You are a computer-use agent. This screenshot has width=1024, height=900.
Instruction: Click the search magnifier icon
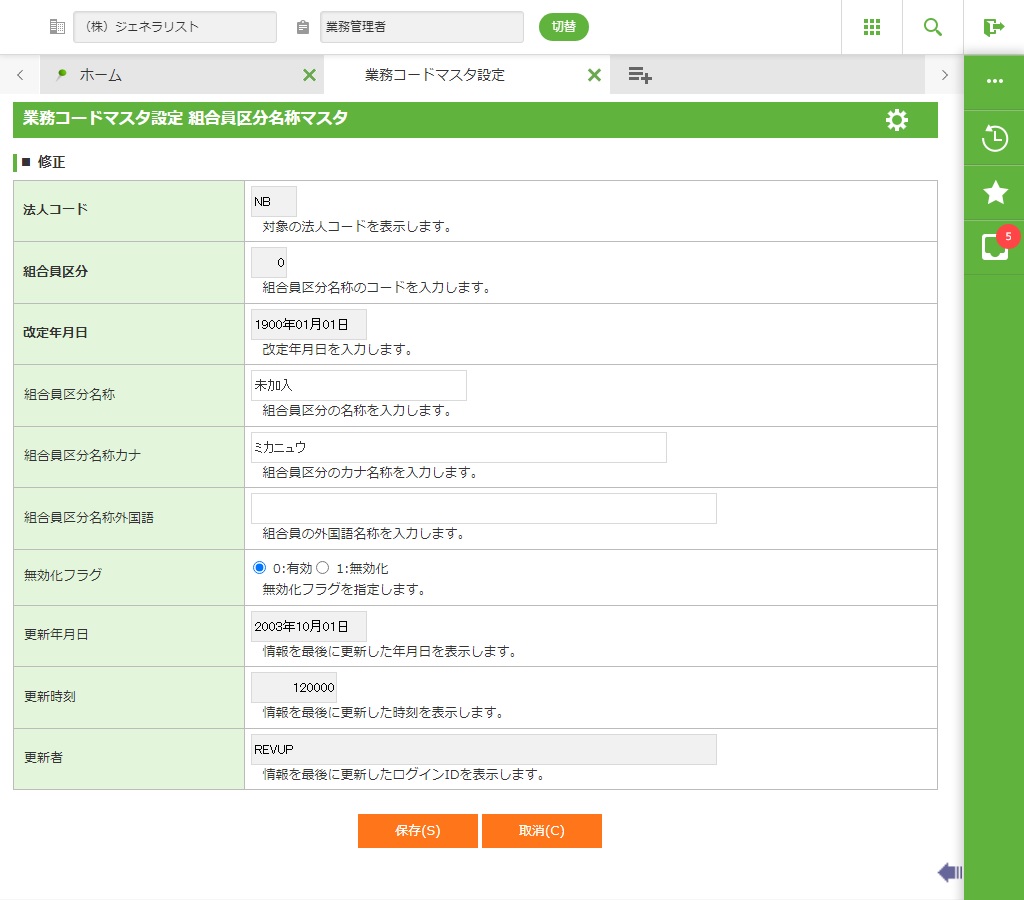point(933,27)
